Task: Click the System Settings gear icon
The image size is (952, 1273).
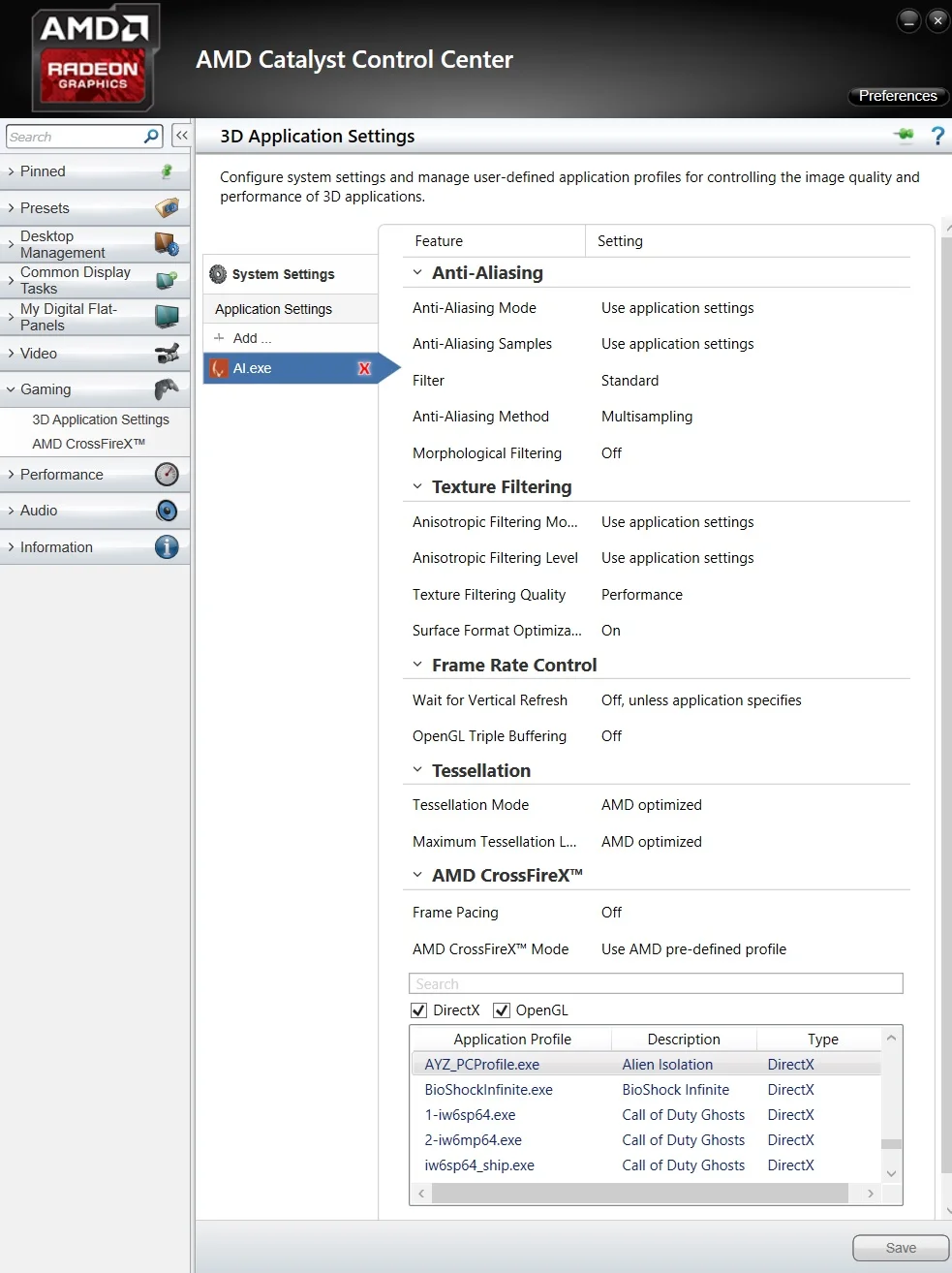Action: tap(218, 274)
